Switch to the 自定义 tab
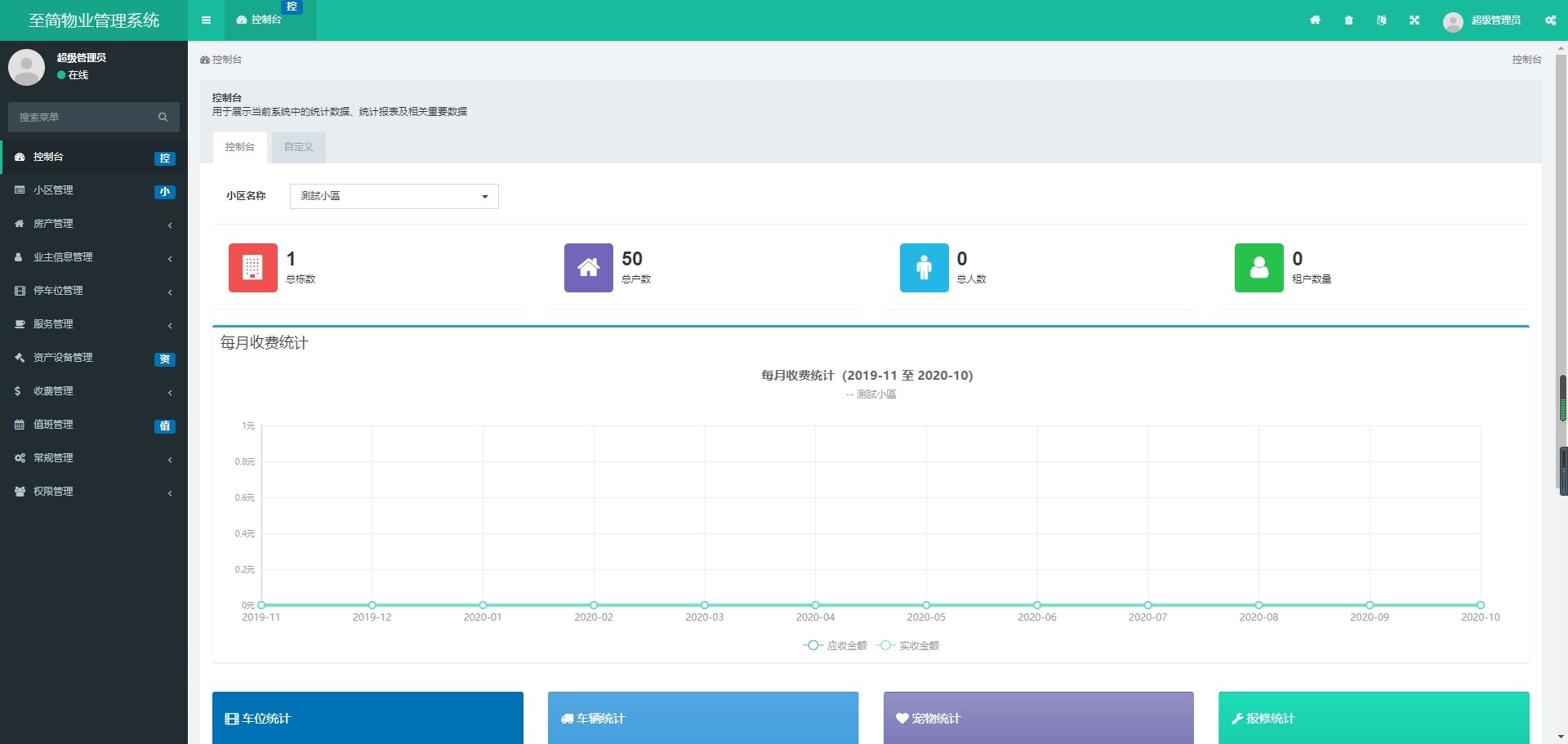Viewport: 1568px width, 744px height. click(298, 147)
